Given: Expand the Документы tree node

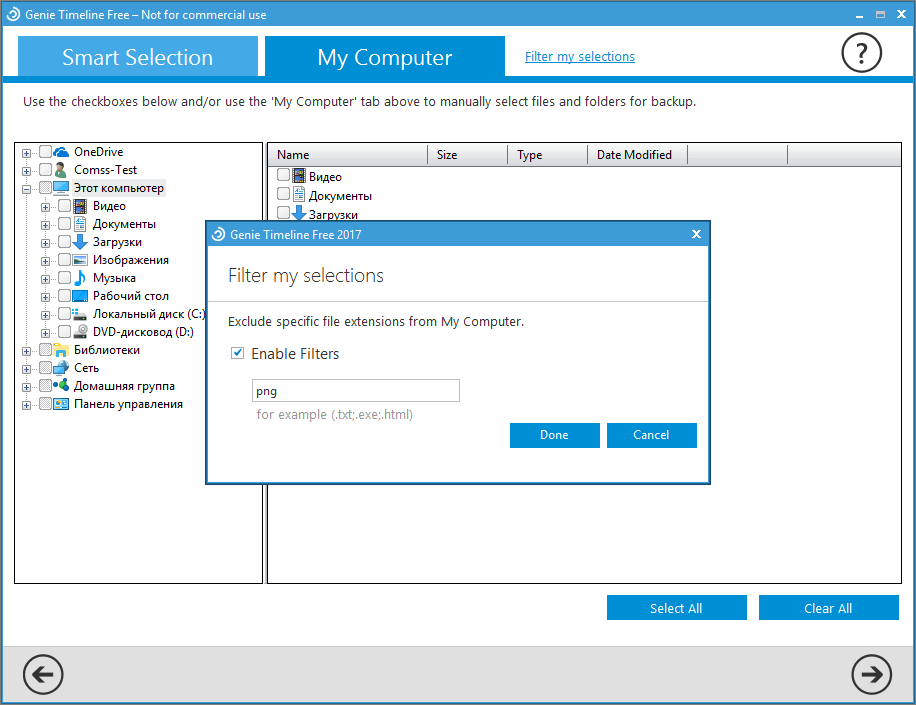Looking at the screenshot, I should (x=45, y=225).
